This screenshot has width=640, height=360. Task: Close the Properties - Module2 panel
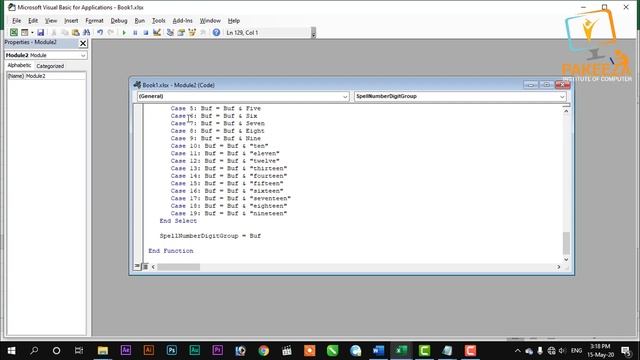(83, 43)
